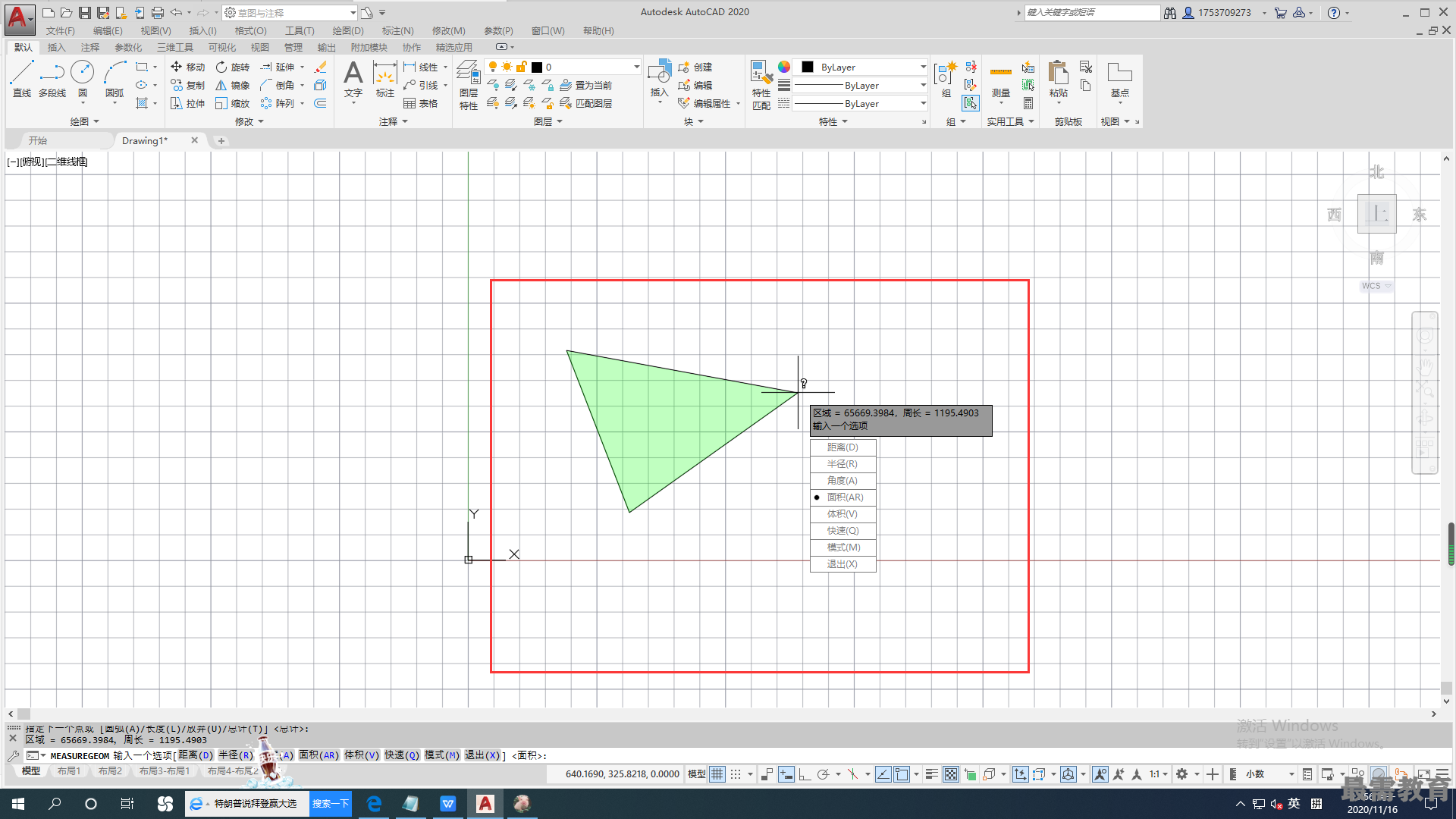Image resolution: width=1456 pixels, height=819 pixels.
Task: Expand the 绘图 draw panel
Action: coord(85,121)
